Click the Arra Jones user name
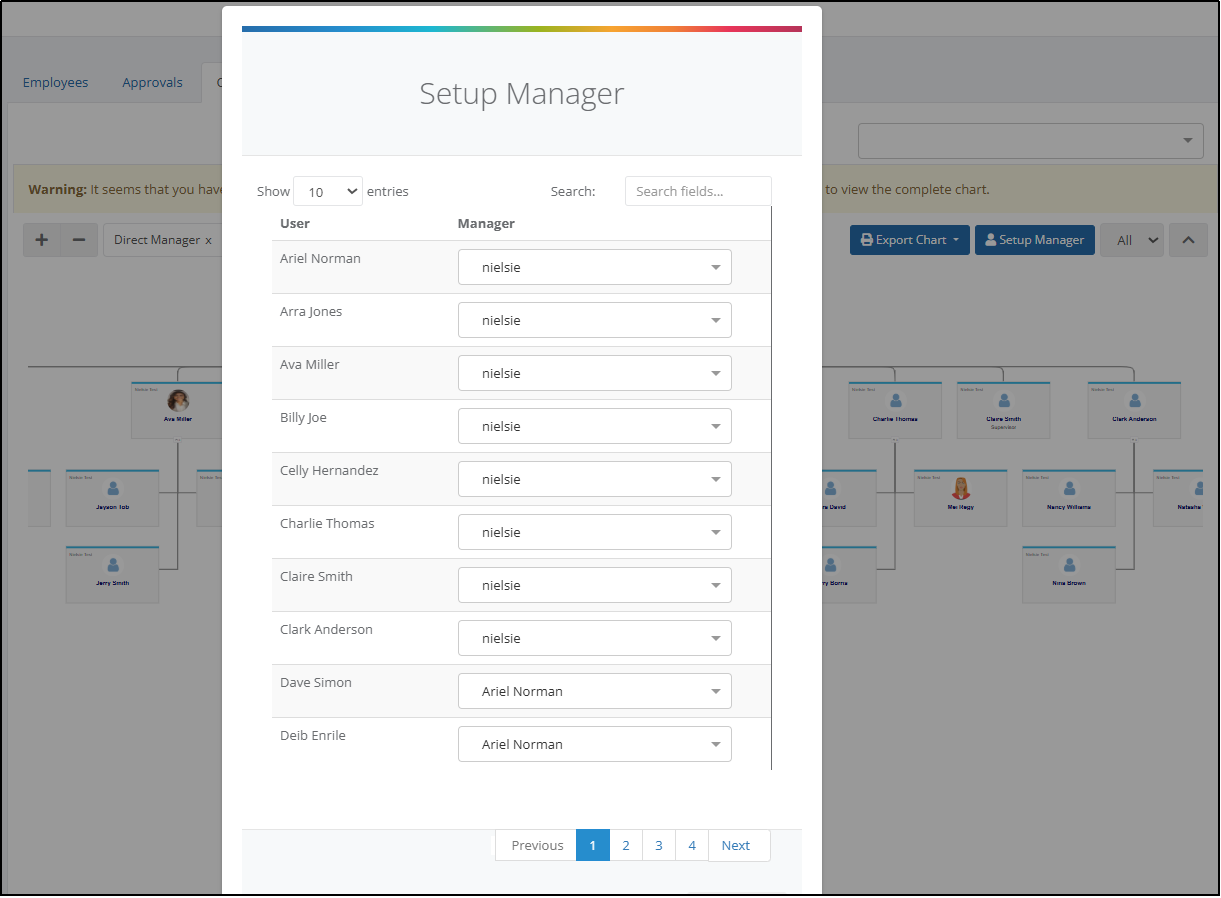Image resolution: width=1221 pixels, height=898 pixels. 311,311
